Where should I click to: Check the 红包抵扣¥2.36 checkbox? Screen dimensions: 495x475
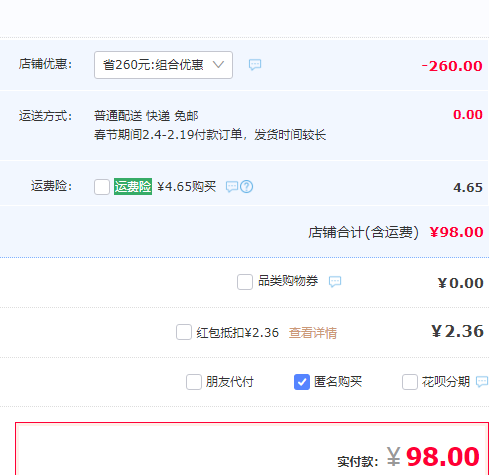point(184,332)
